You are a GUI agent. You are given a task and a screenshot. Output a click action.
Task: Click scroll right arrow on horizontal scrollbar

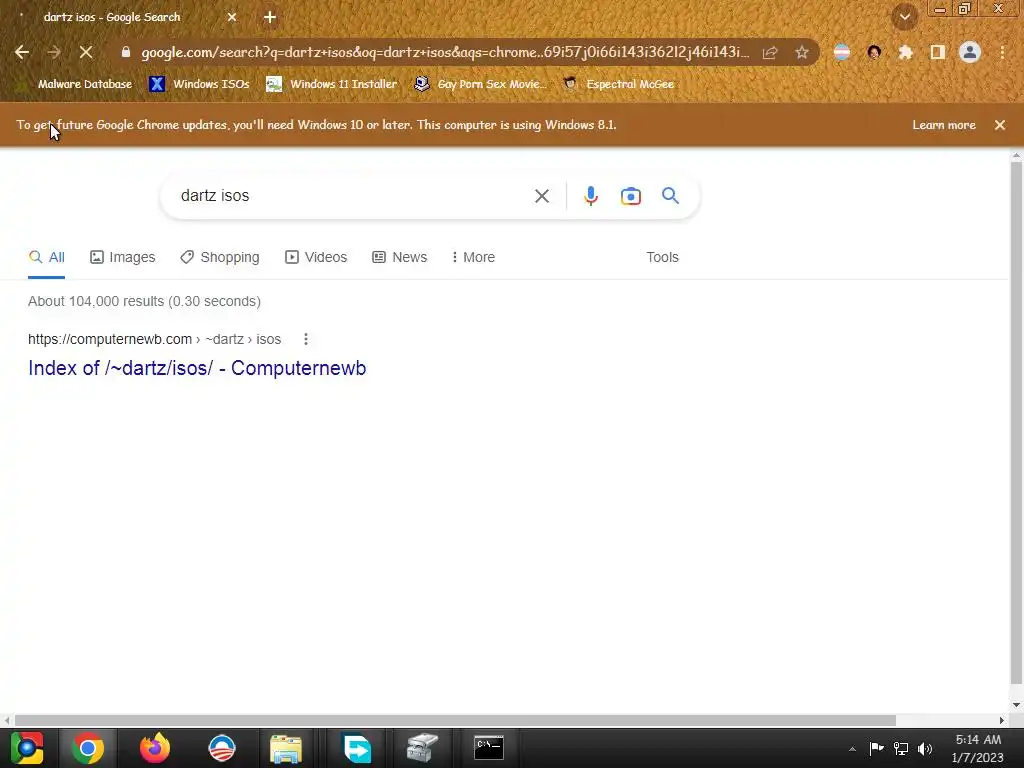point(1001,720)
